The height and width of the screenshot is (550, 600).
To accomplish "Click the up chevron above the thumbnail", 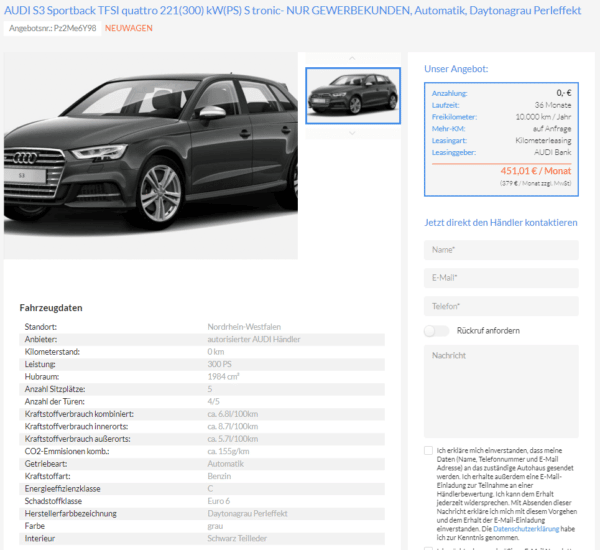I will [352, 59].
